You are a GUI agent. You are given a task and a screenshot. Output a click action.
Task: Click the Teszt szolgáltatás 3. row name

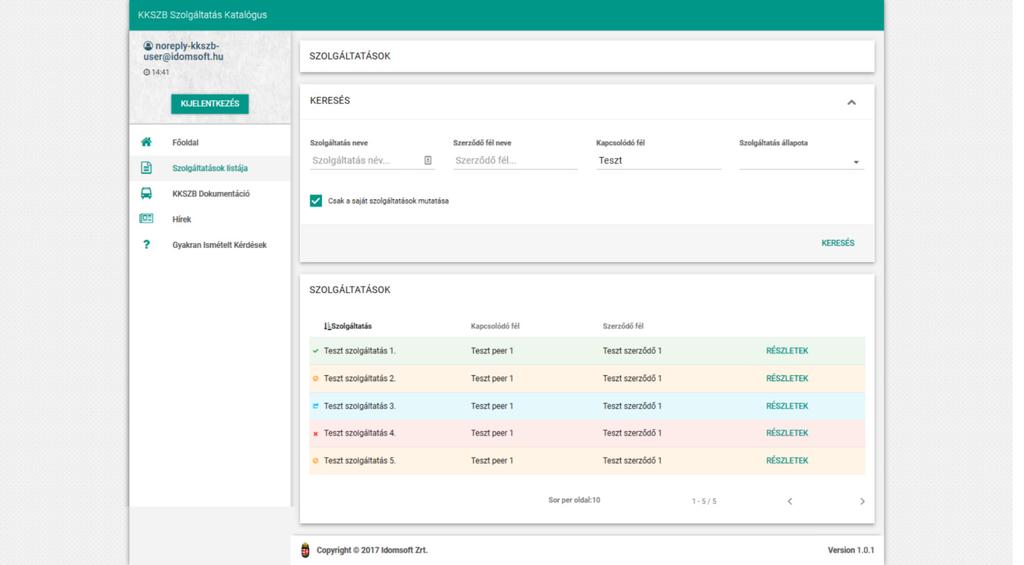click(360, 406)
